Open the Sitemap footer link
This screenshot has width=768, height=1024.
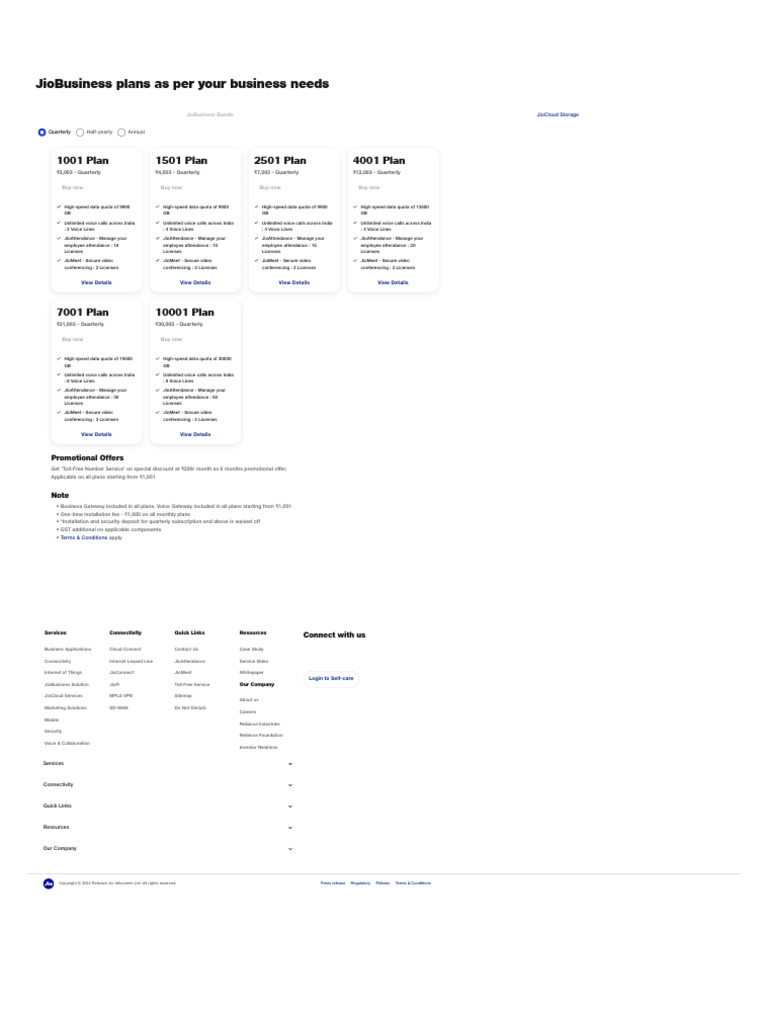[x=183, y=696]
